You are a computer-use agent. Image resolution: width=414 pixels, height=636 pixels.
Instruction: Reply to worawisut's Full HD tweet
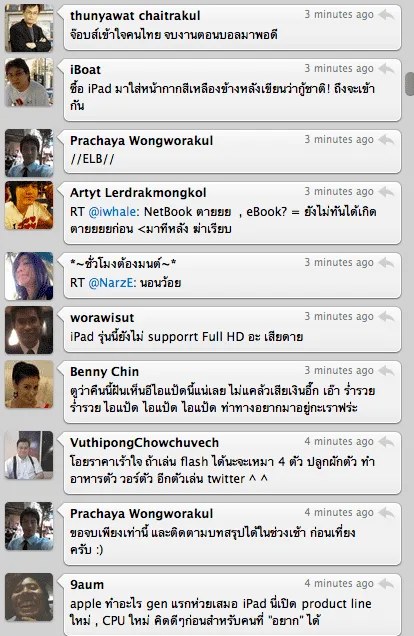tap(386, 317)
